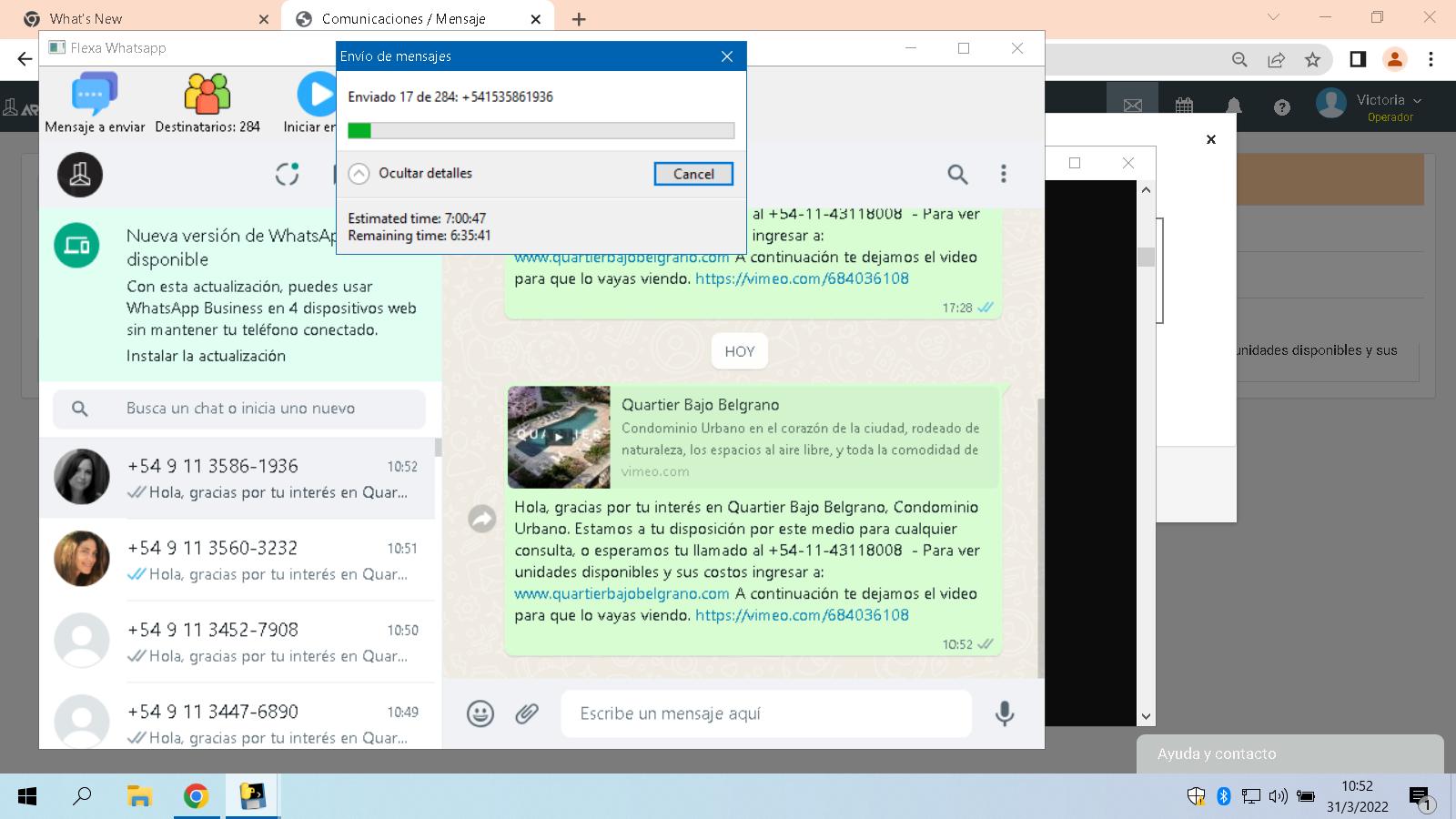Open File Explorer from taskbar
Viewport: 1456px width, 819px height.
tap(138, 797)
